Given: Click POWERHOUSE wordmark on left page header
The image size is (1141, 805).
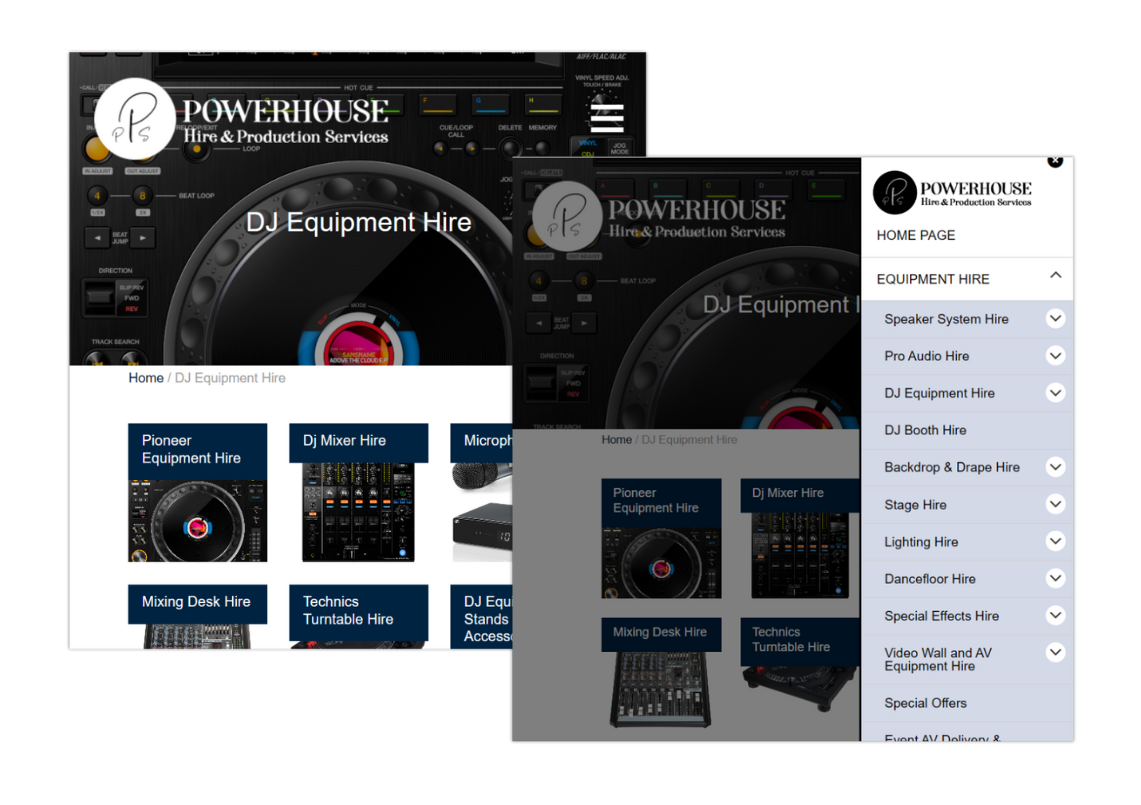Looking at the screenshot, I should (285, 111).
